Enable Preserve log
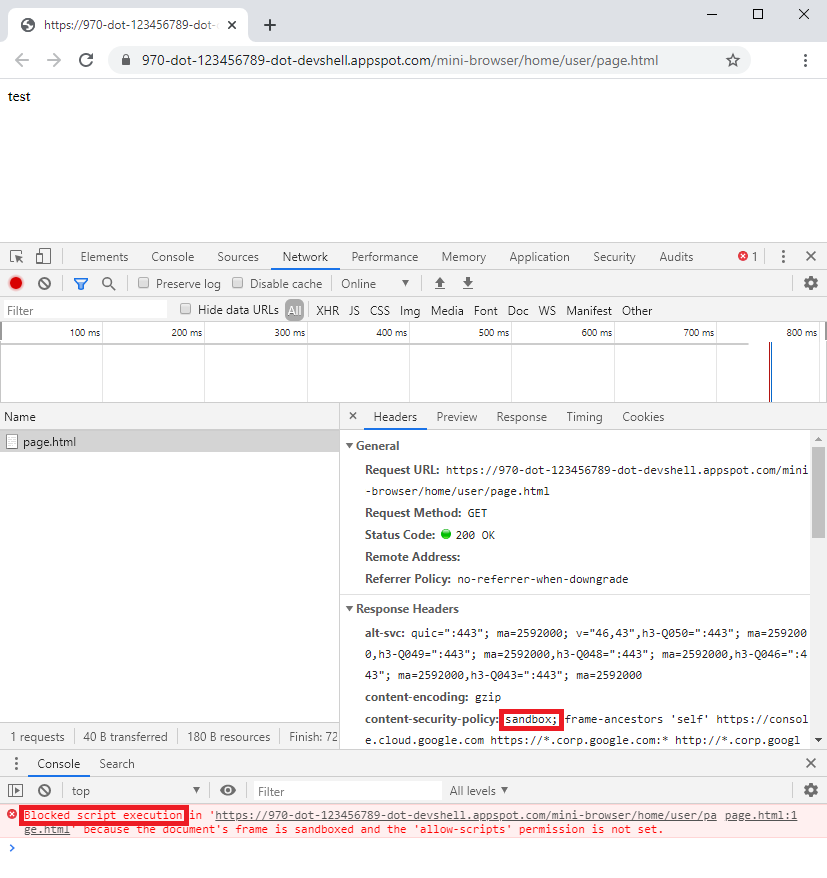 pos(143,283)
